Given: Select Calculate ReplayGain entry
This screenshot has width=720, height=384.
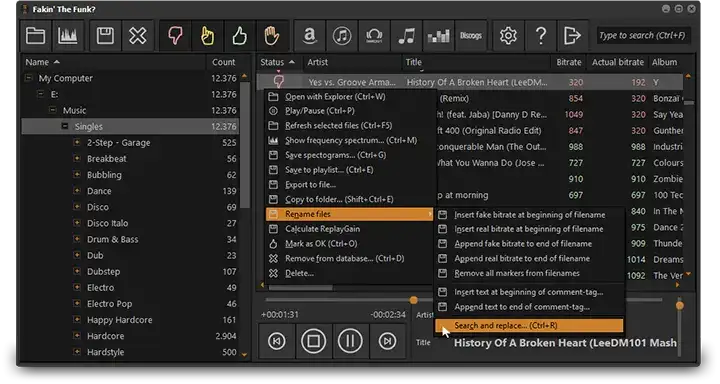Looking at the screenshot, I should click(x=350, y=229).
